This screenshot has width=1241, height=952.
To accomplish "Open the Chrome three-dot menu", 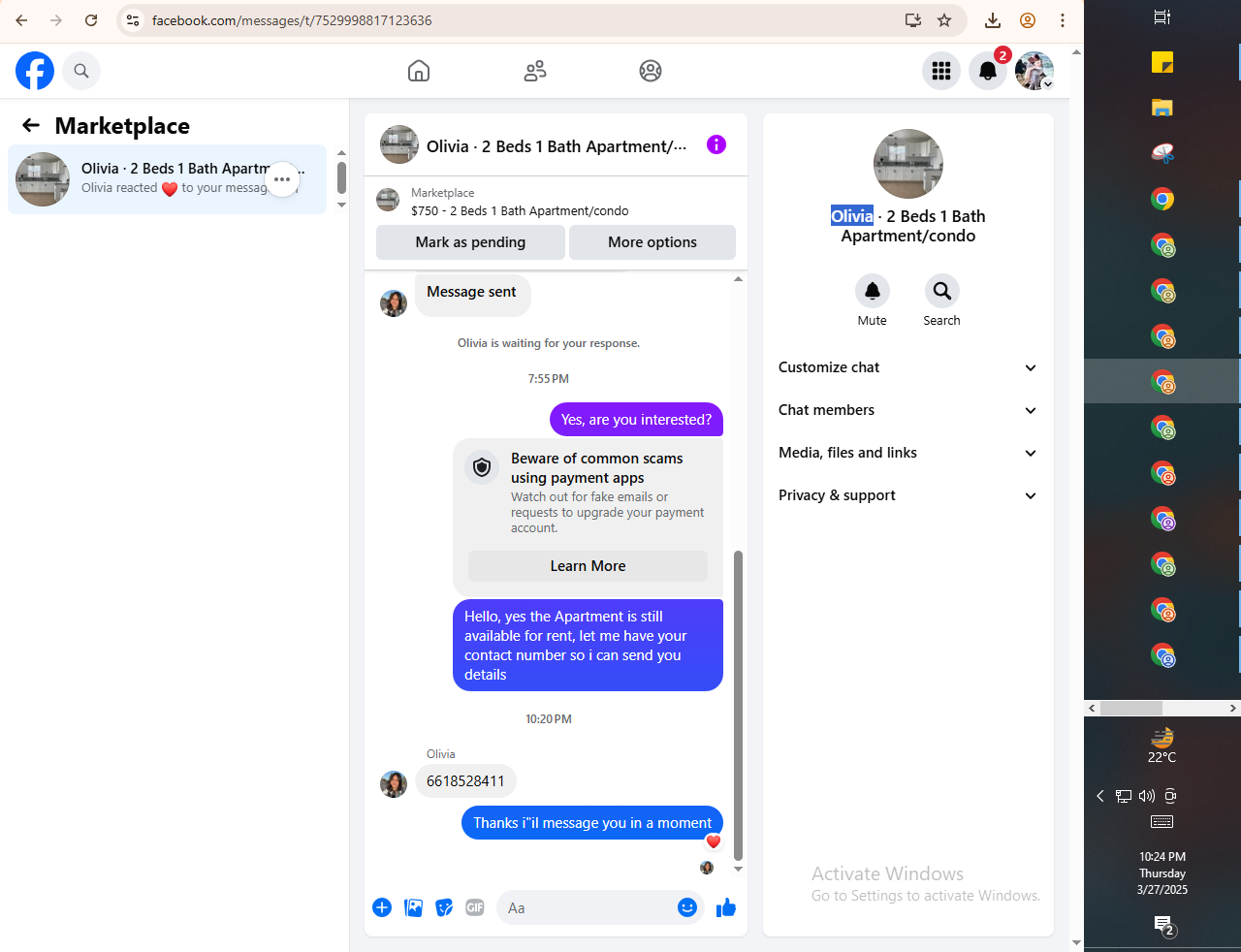I will pyautogui.click(x=1063, y=20).
